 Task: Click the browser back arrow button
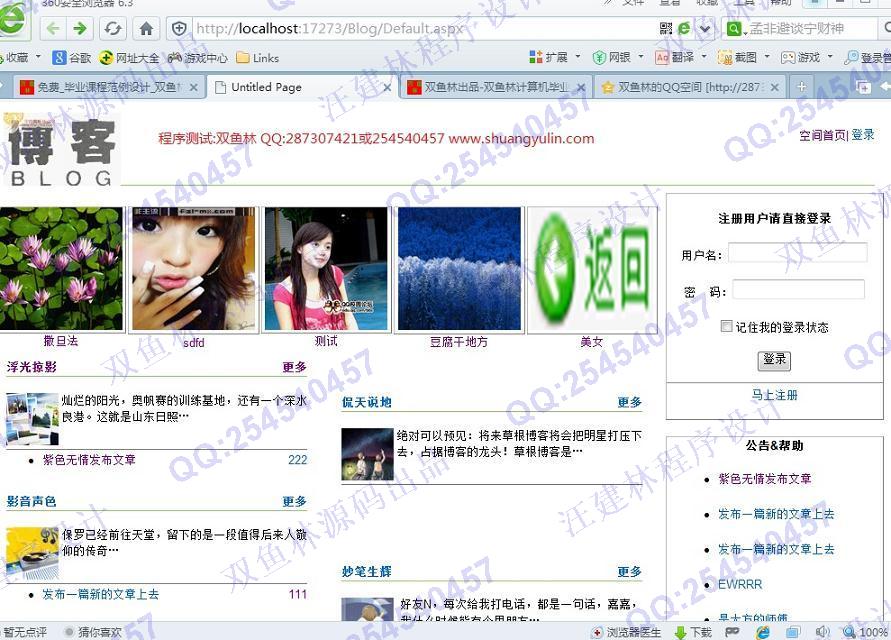pyautogui.click(x=52, y=29)
